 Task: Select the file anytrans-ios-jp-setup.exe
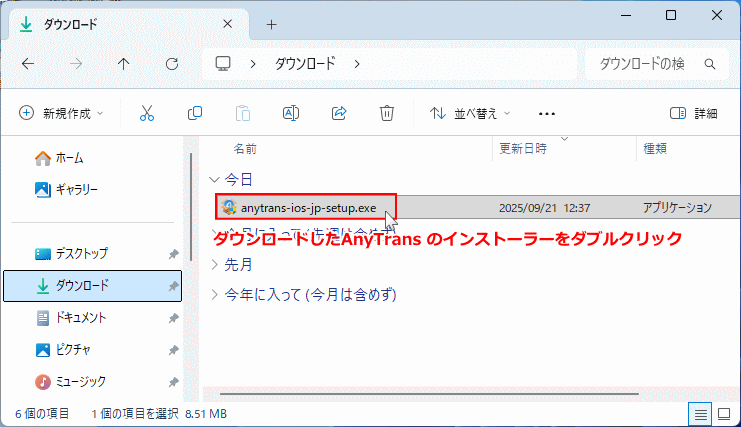(308, 208)
